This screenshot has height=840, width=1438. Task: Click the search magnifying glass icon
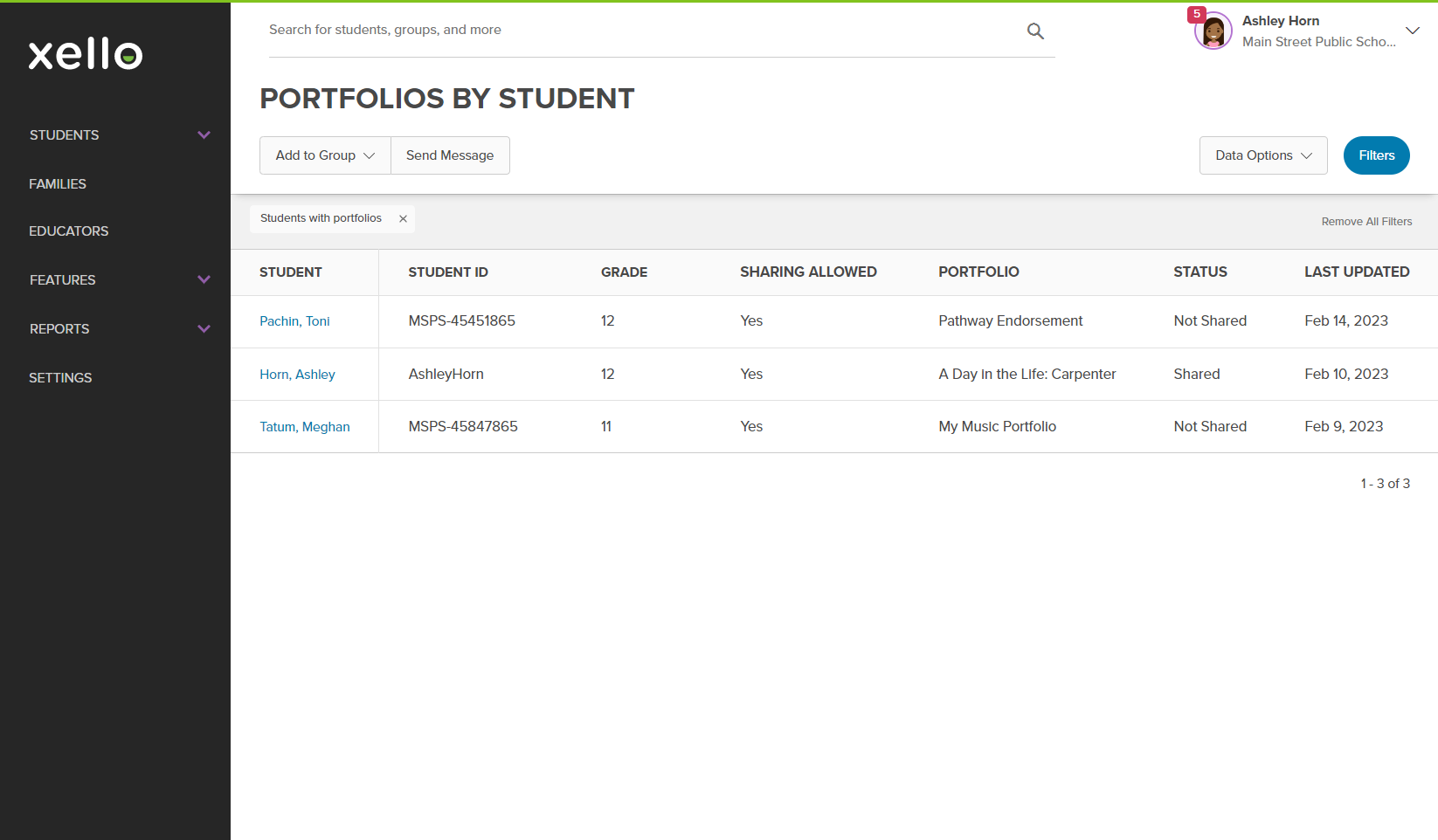1035,30
